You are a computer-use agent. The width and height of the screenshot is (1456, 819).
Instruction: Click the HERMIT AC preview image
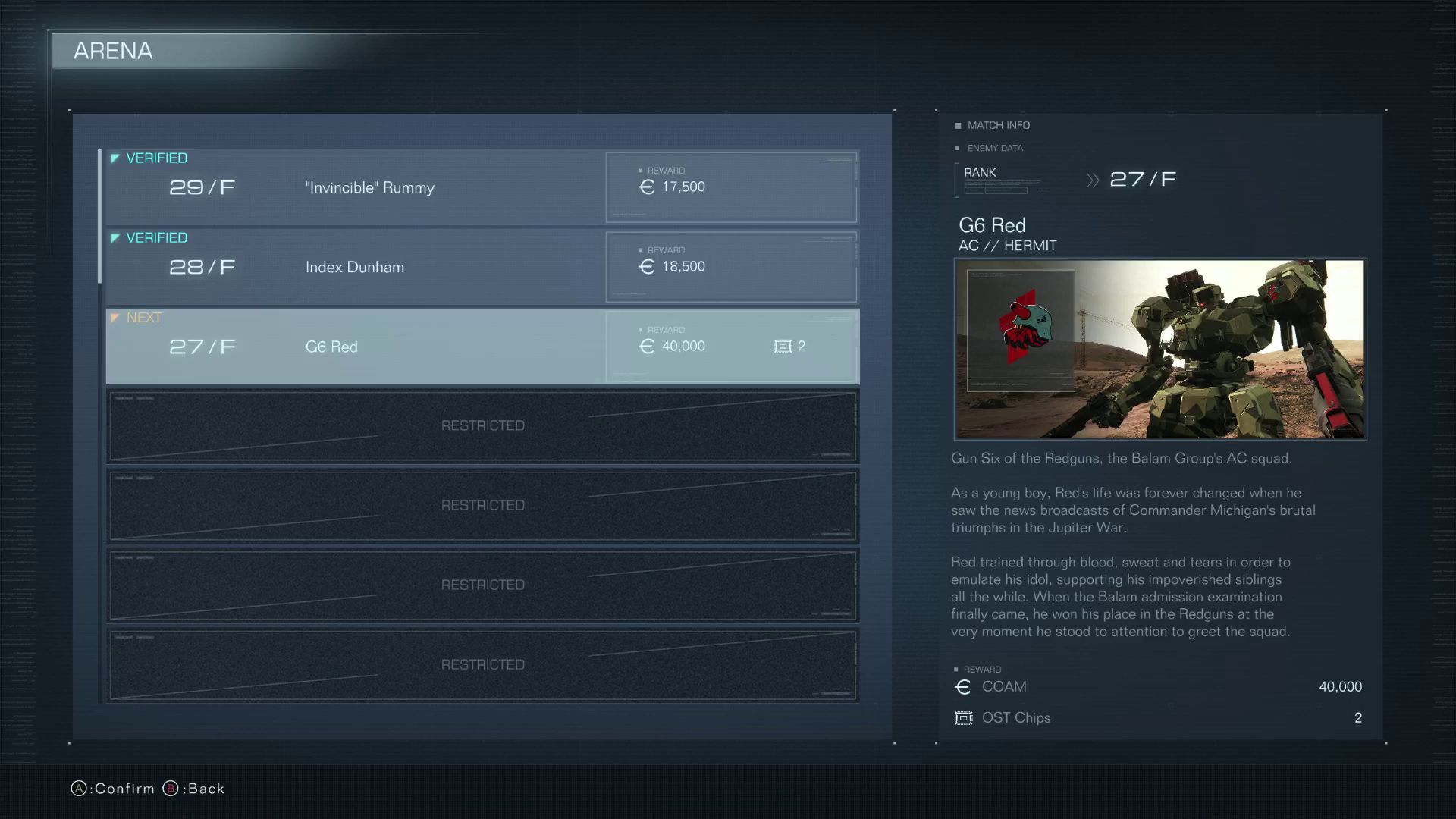pyautogui.click(x=1160, y=350)
